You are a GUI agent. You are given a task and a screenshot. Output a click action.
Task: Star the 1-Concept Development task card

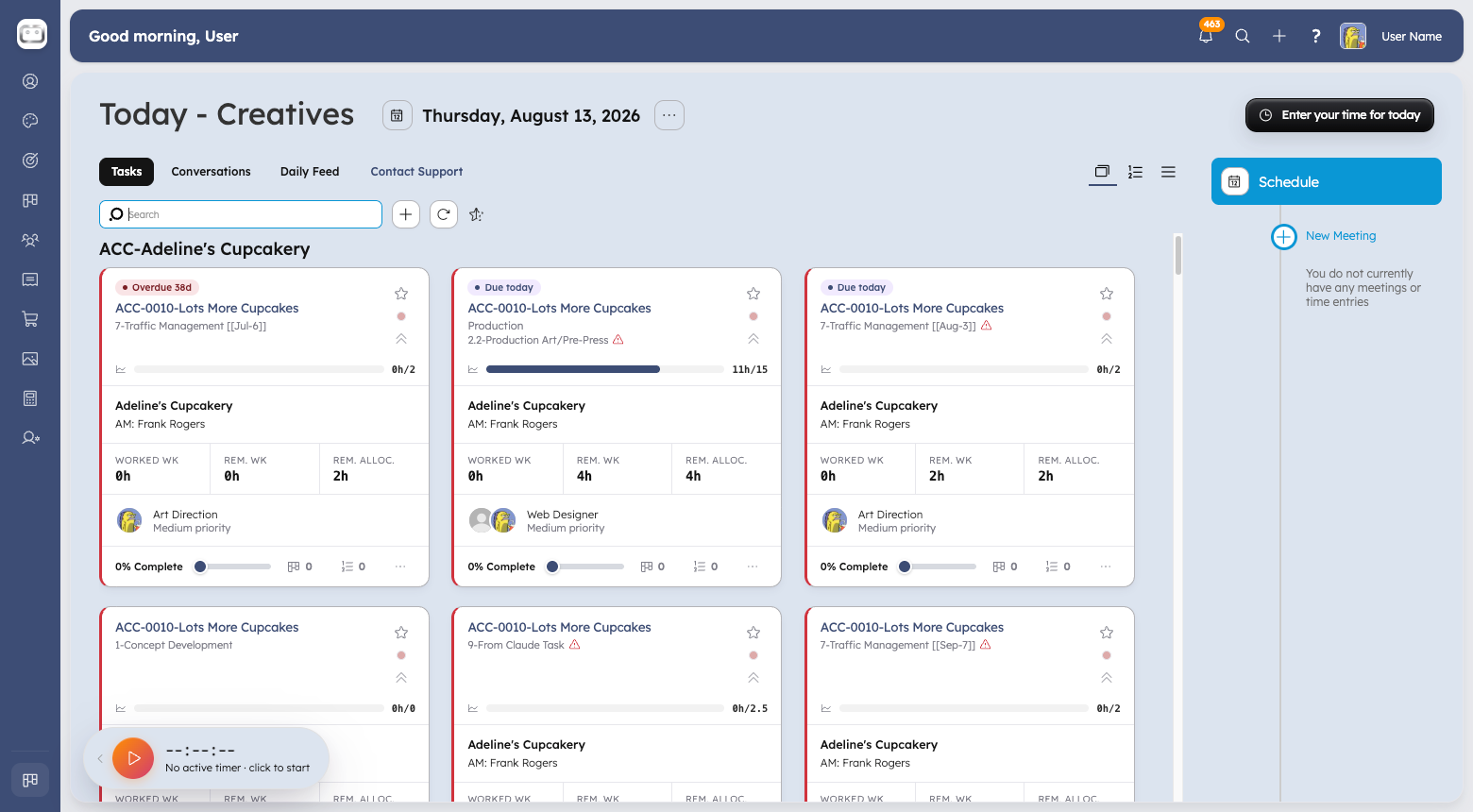[x=401, y=633]
